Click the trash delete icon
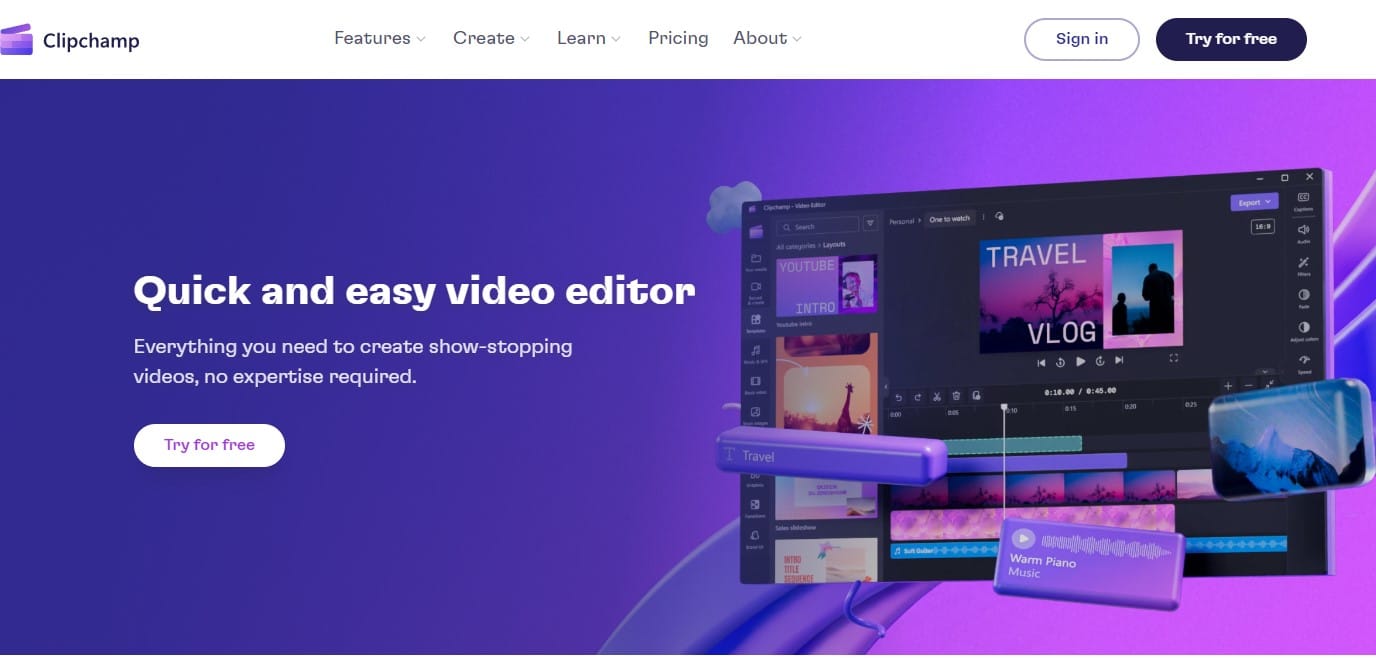This screenshot has height=672, width=1376. 956,395
